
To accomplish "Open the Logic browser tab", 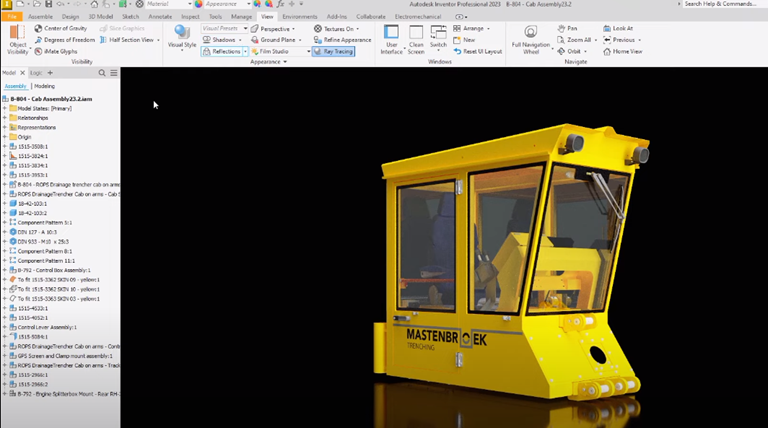I will (x=36, y=73).
